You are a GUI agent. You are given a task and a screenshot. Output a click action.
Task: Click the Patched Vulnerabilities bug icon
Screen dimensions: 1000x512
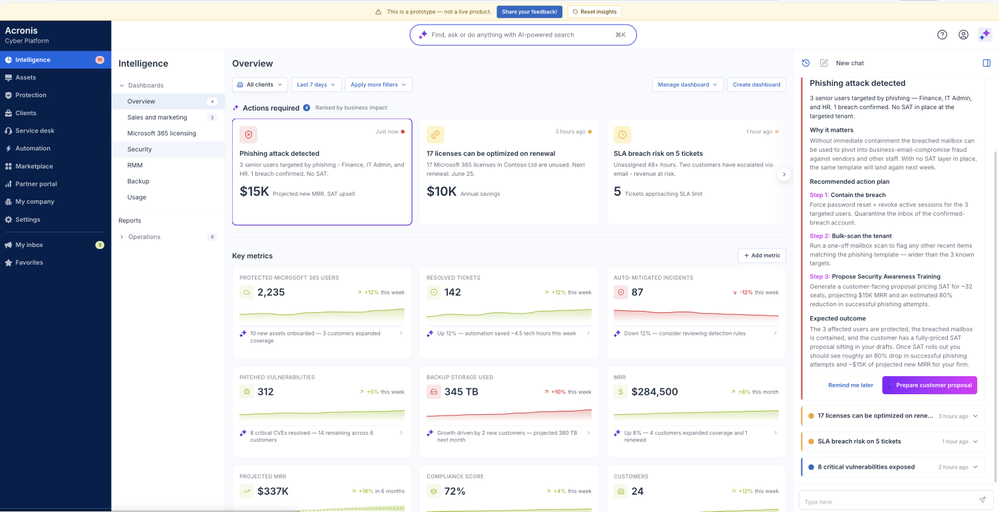(246, 392)
